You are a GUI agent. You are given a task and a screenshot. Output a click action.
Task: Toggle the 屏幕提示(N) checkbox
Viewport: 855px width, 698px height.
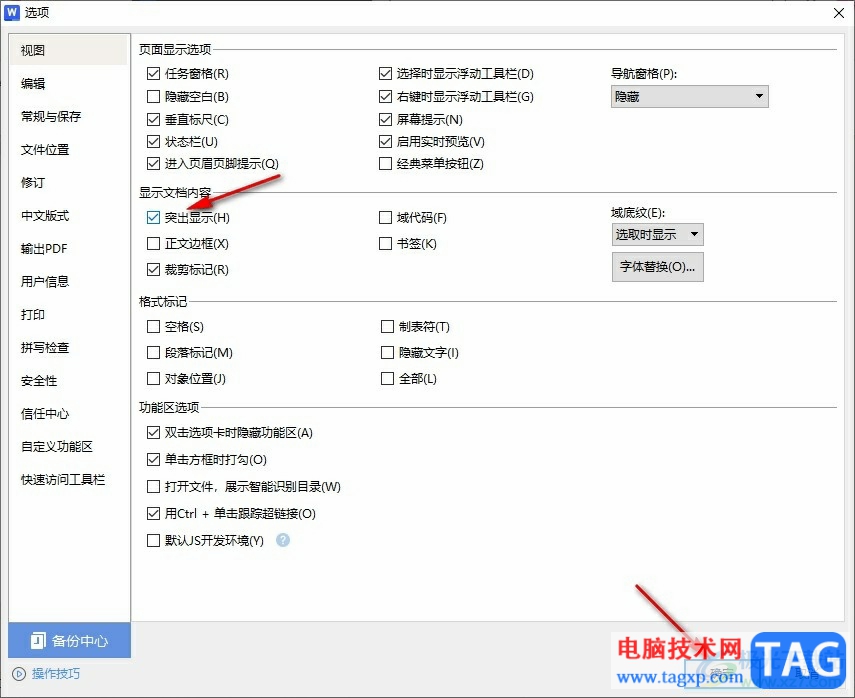coord(385,119)
